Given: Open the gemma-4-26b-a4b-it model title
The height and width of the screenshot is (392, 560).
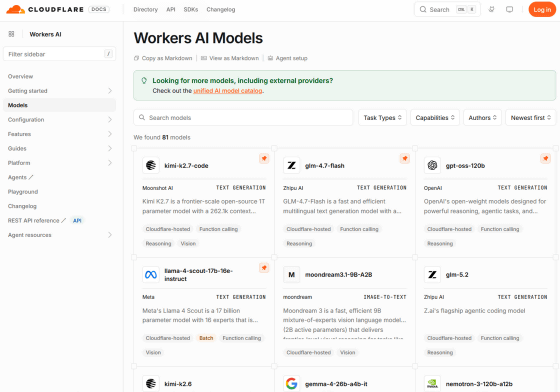Looking at the screenshot, I should tap(336, 384).
